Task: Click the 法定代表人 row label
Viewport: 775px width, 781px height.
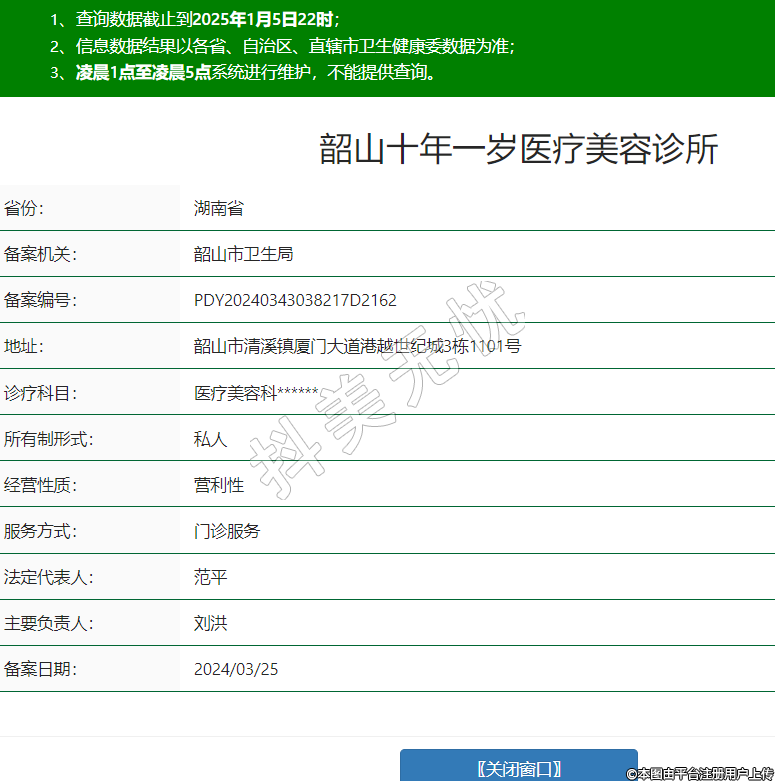Action: tap(48, 577)
